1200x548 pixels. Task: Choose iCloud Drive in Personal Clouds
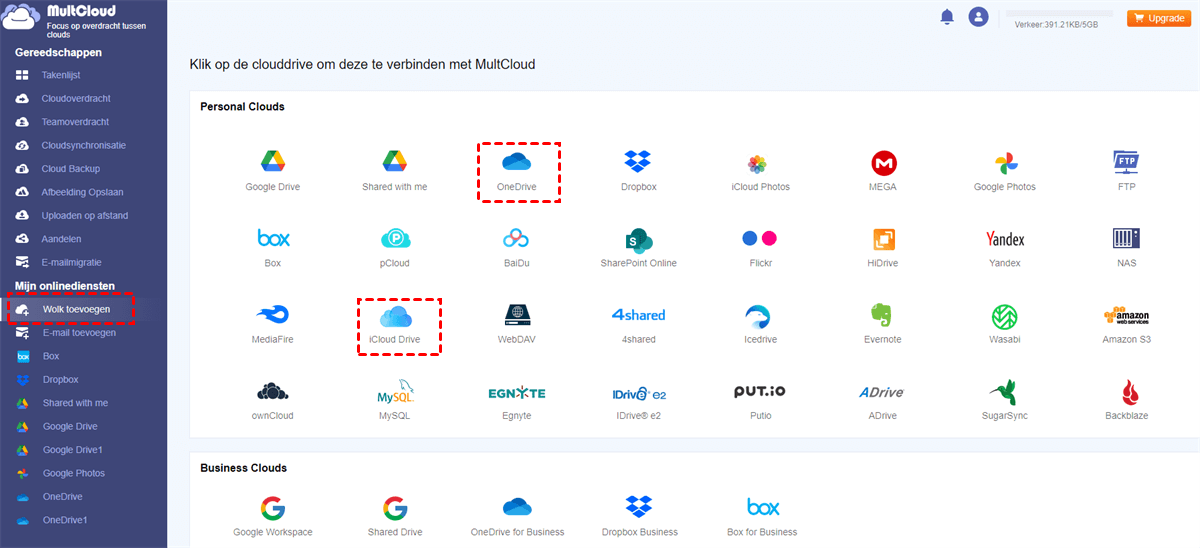395,316
